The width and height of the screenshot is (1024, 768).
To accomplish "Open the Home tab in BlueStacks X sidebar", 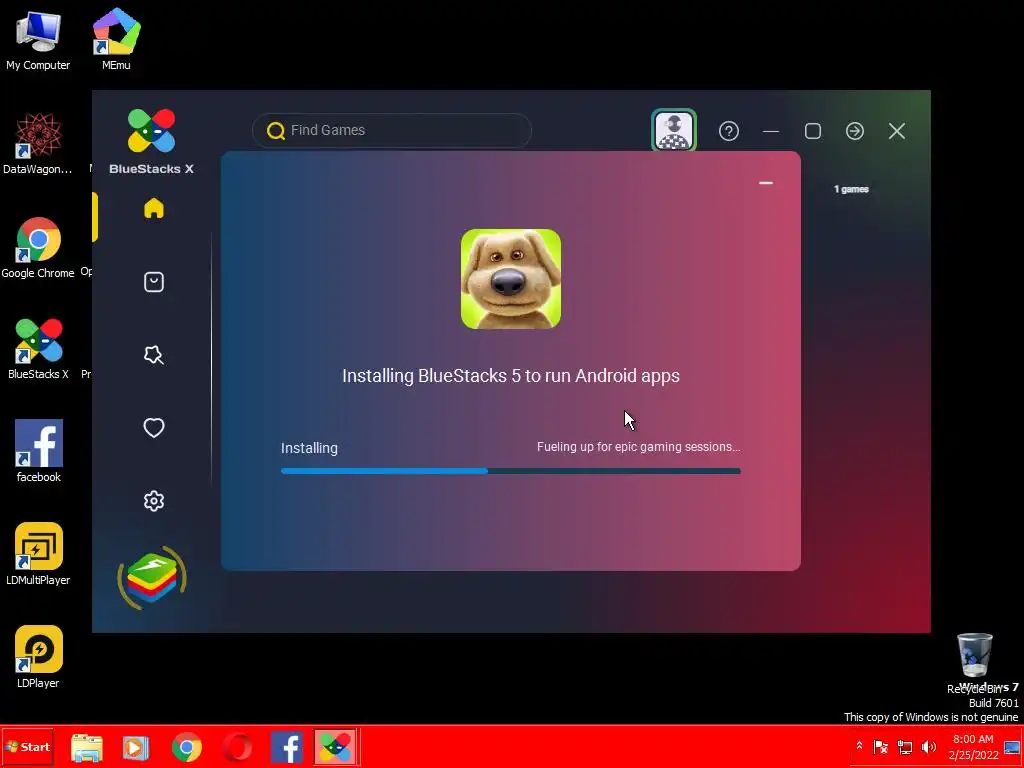I will click(153, 208).
